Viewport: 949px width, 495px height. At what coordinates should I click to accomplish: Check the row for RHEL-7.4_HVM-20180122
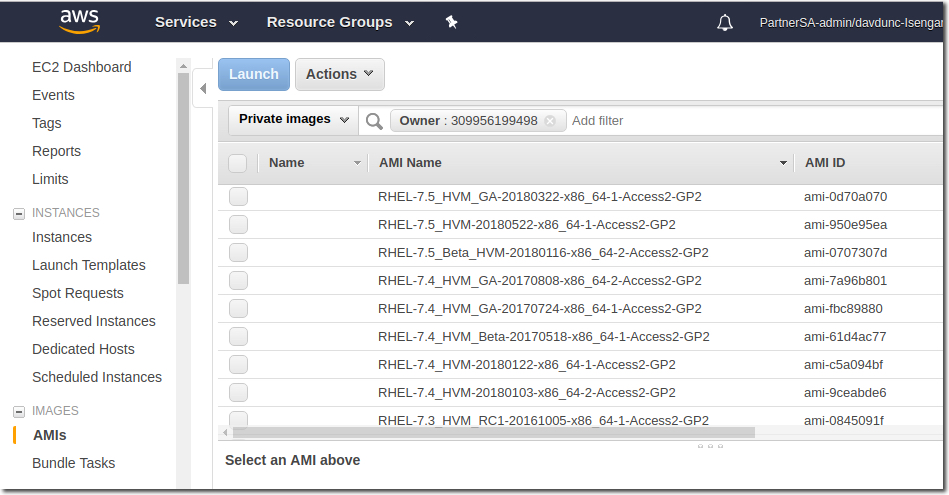(238, 364)
